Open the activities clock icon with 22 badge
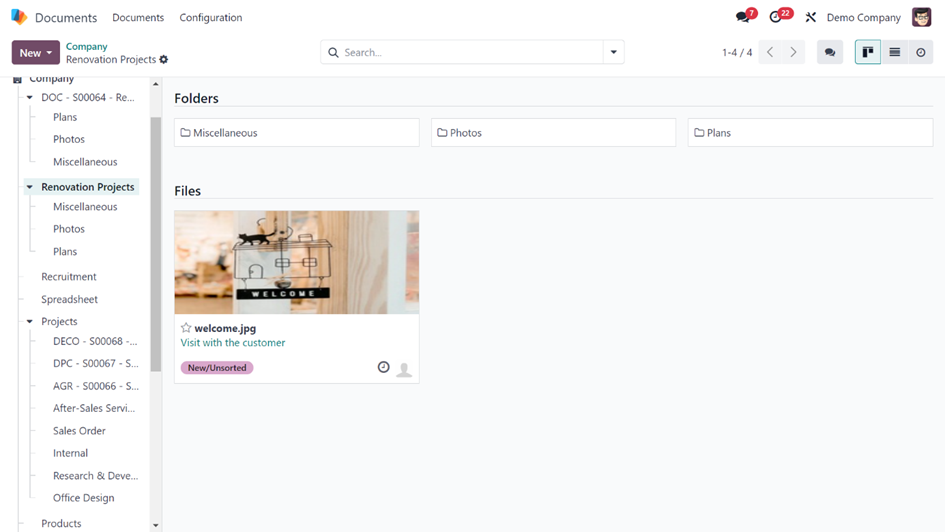945x532 pixels. click(776, 17)
